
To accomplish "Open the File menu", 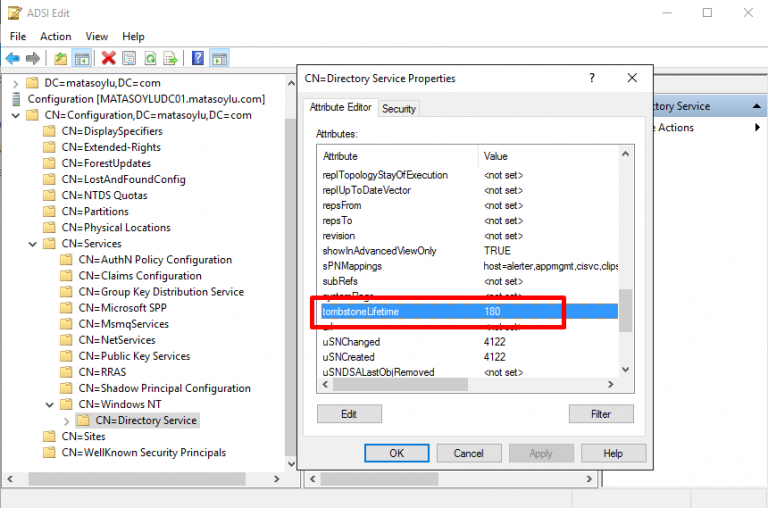I will coord(18,37).
